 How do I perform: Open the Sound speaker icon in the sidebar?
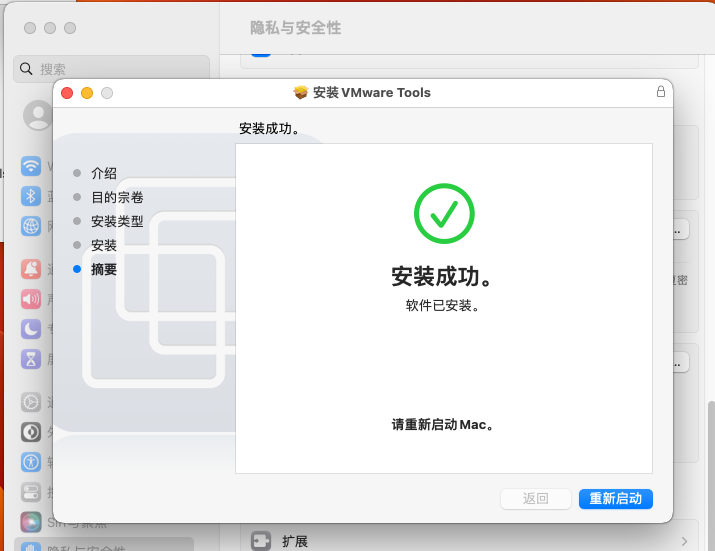[x=31, y=299]
